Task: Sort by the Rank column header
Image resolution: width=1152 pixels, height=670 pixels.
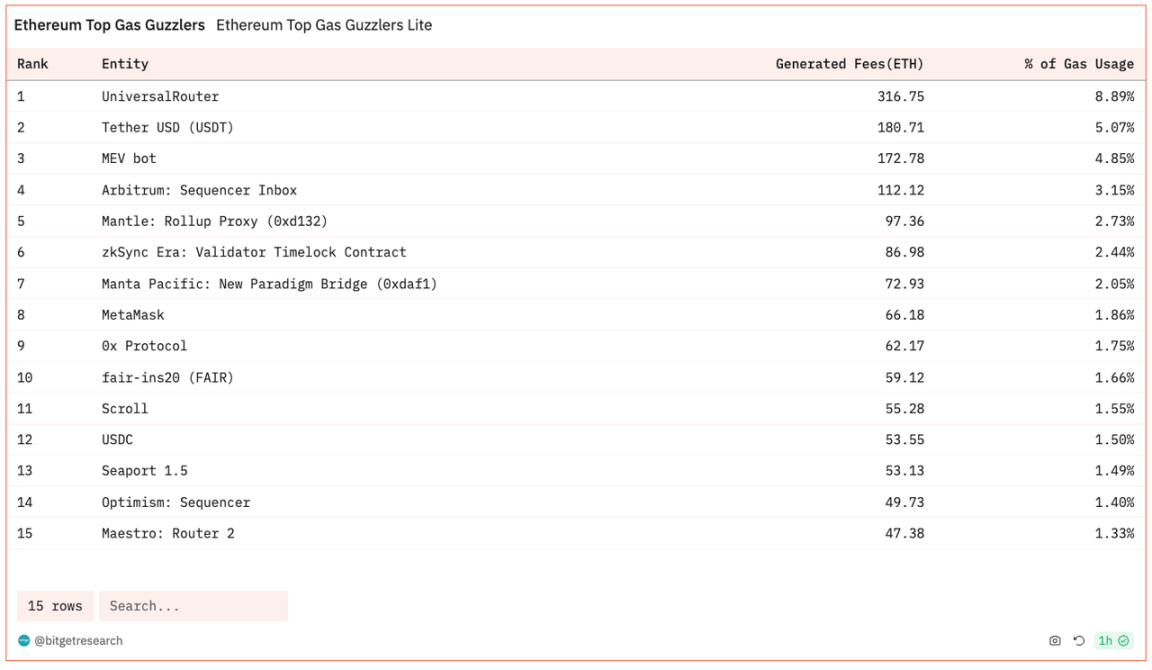Action: click(x=33, y=64)
